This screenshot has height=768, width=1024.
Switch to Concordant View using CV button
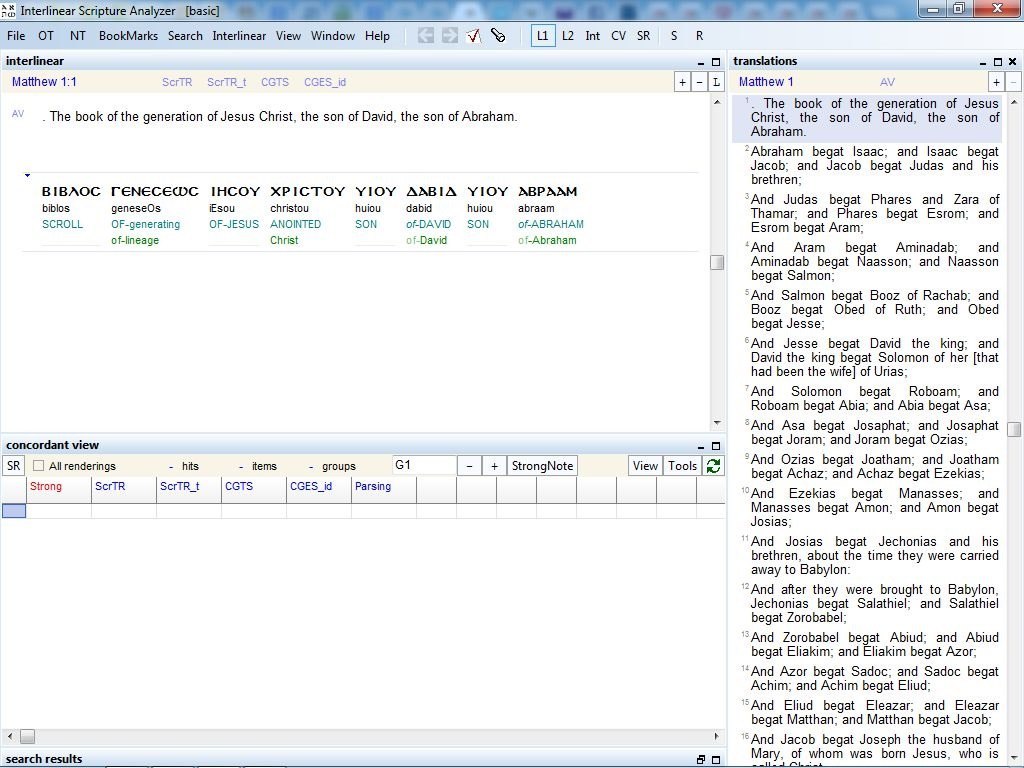pos(618,35)
